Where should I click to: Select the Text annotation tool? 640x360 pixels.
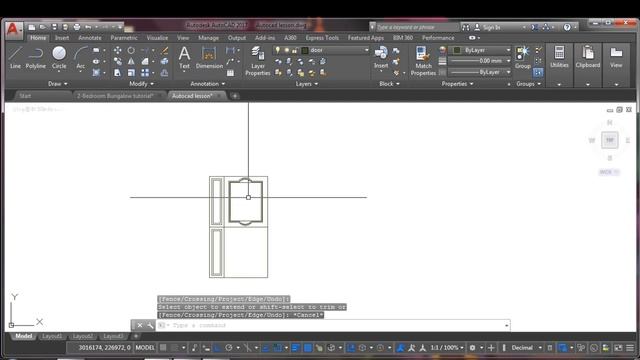coord(184,58)
